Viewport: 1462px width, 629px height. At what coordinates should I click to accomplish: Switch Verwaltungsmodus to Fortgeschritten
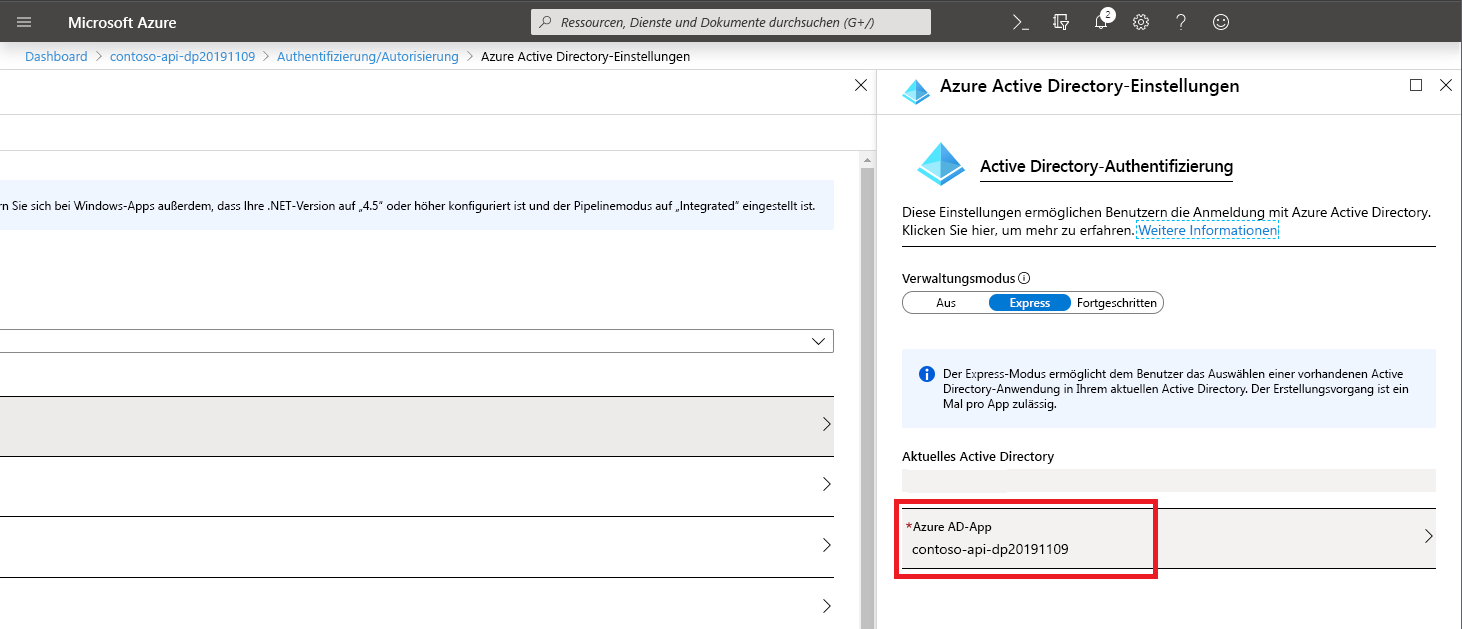(1117, 302)
